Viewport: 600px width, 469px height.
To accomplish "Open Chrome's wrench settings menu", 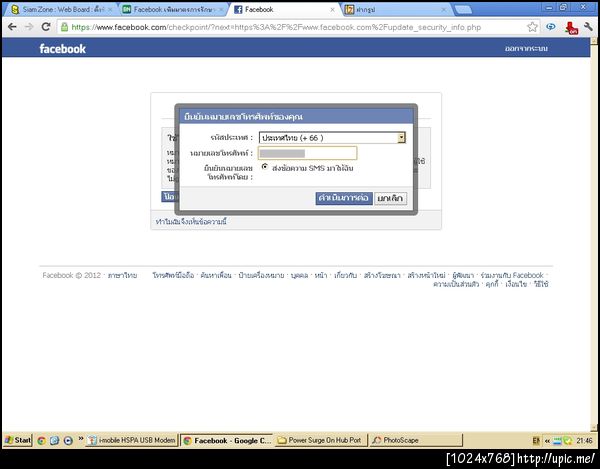I will coord(588,27).
